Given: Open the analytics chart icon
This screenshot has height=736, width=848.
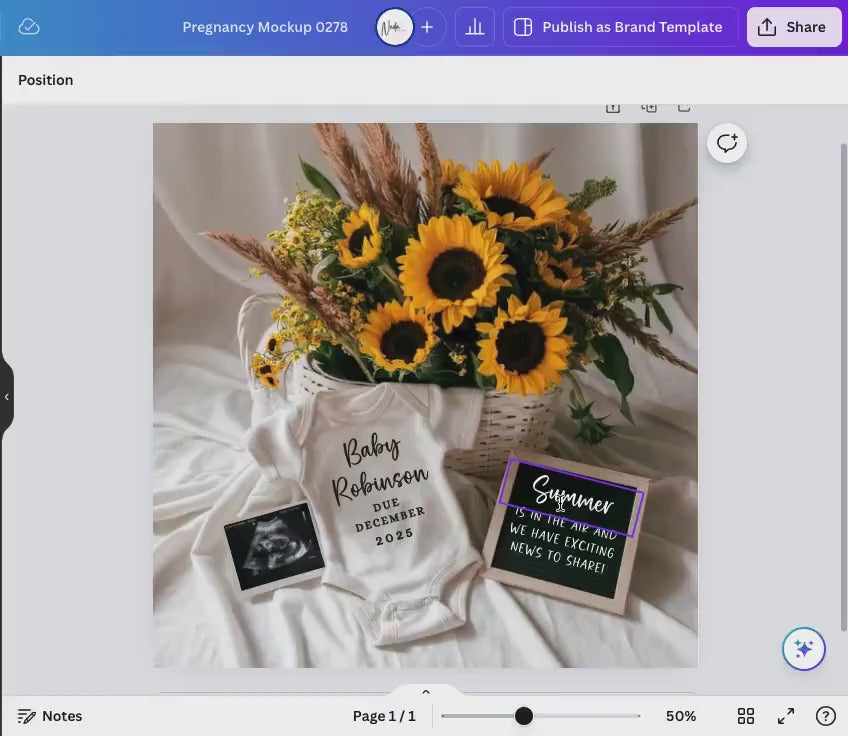Looking at the screenshot, I should [475, 27].
